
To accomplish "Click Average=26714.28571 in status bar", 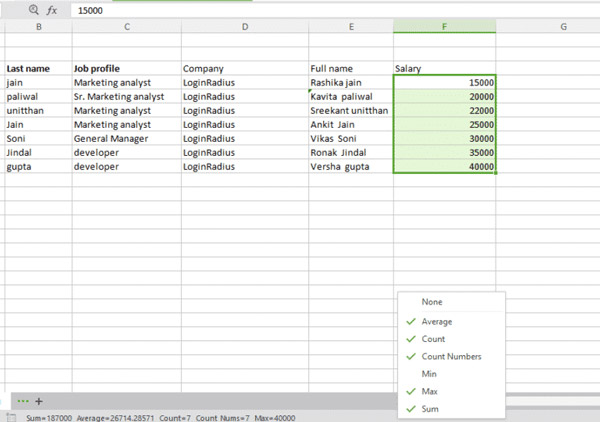I will point(115,418).
